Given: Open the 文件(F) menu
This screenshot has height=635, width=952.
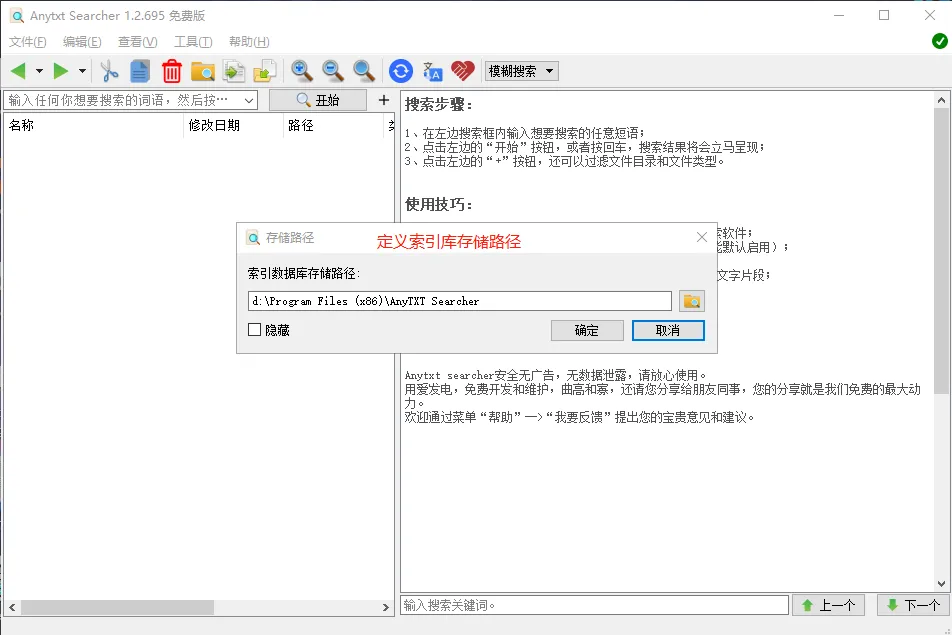Looking at the screenshot, I should (x=28, y=42).
